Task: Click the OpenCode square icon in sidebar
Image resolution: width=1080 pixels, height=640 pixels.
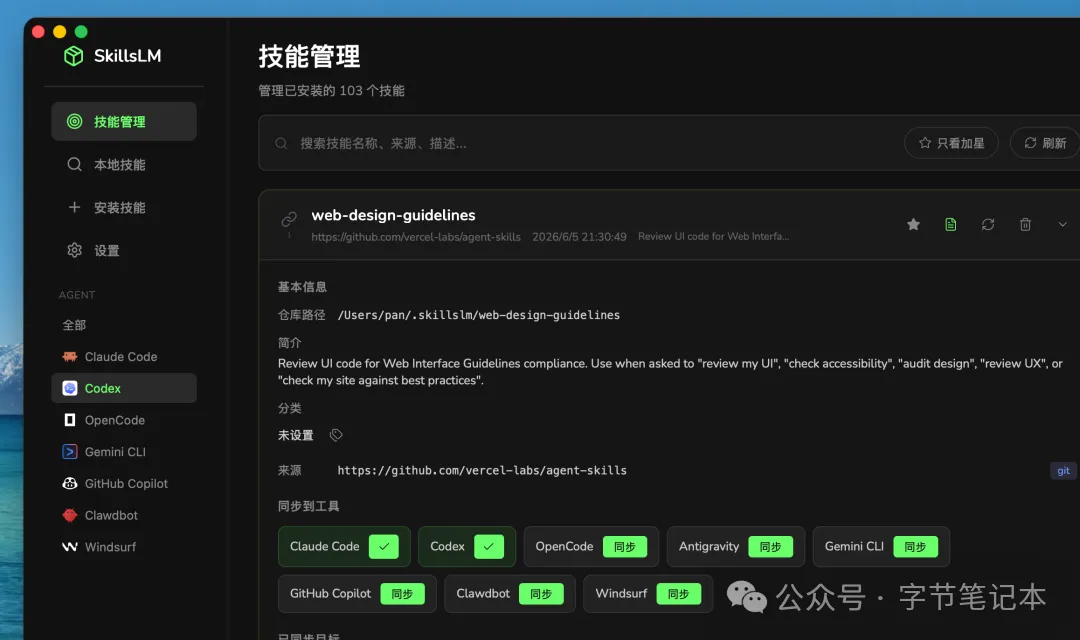Action: 70,420
